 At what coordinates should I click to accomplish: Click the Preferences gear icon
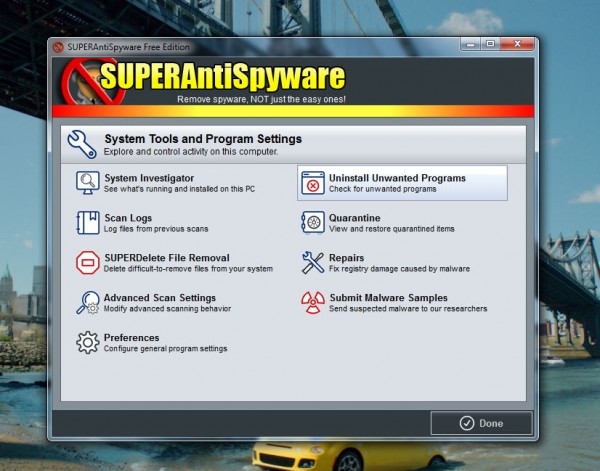coord(88,342)
